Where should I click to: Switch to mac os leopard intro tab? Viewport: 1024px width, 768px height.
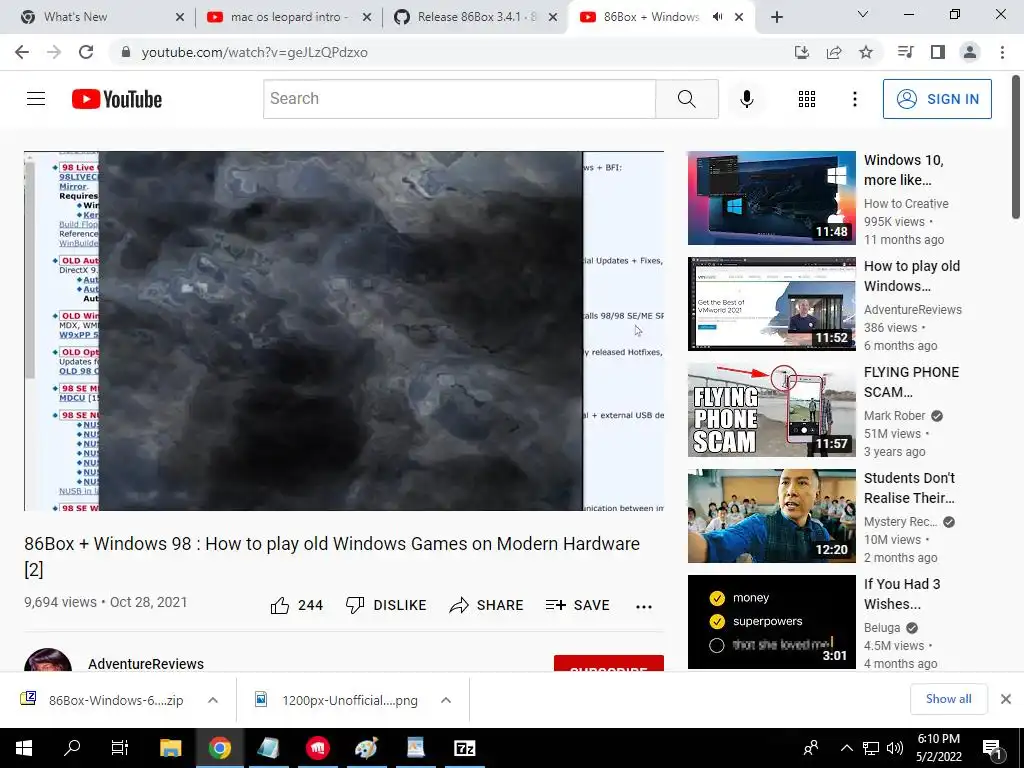tap(289, 17)
